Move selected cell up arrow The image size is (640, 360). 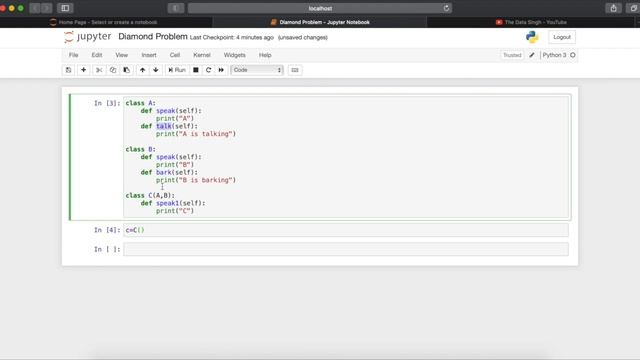(x=142, y=70)
